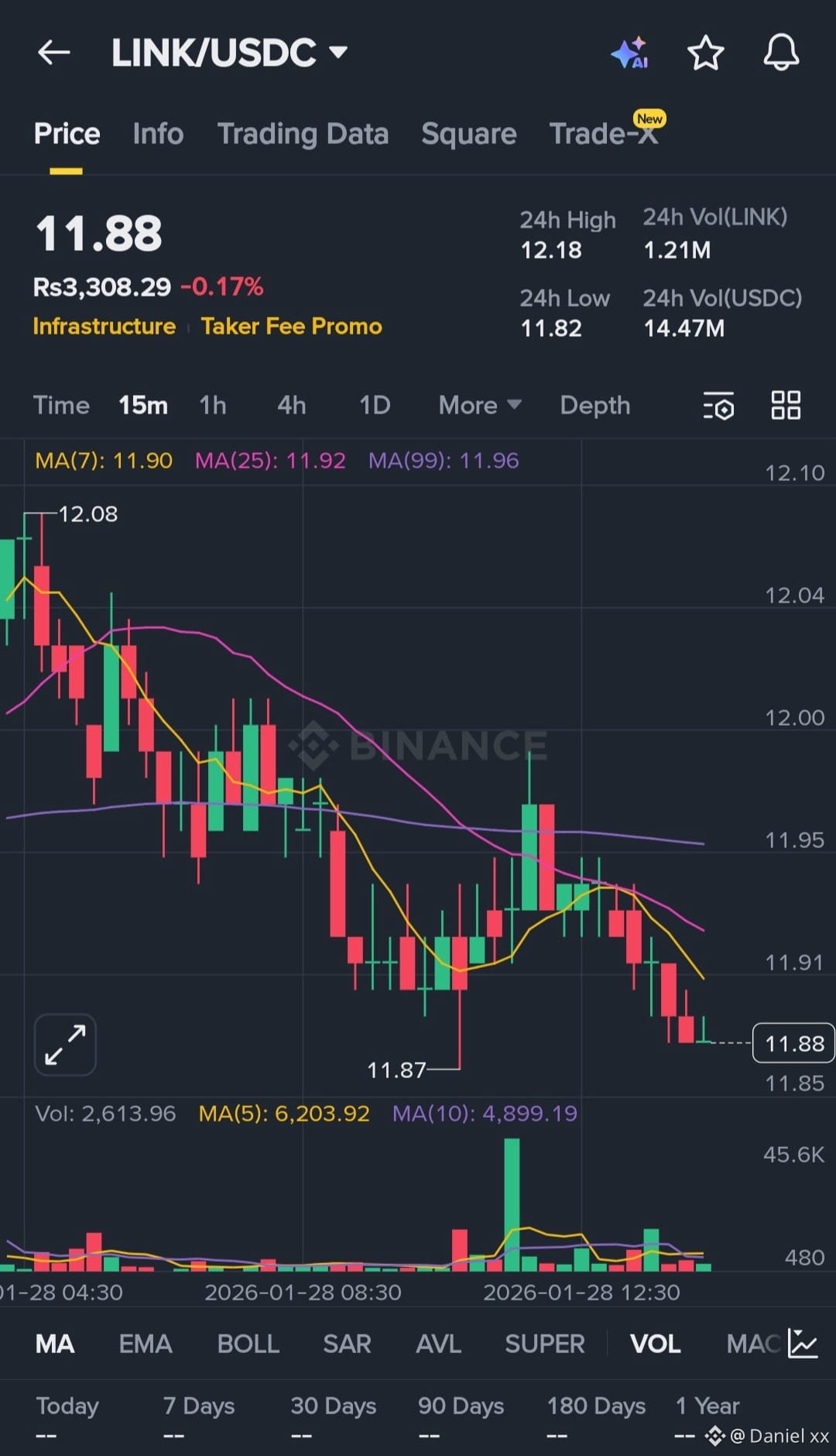Open the Trading Data tab
The height and width of the screenshot is (1456, 836).
tap(303, 134)
